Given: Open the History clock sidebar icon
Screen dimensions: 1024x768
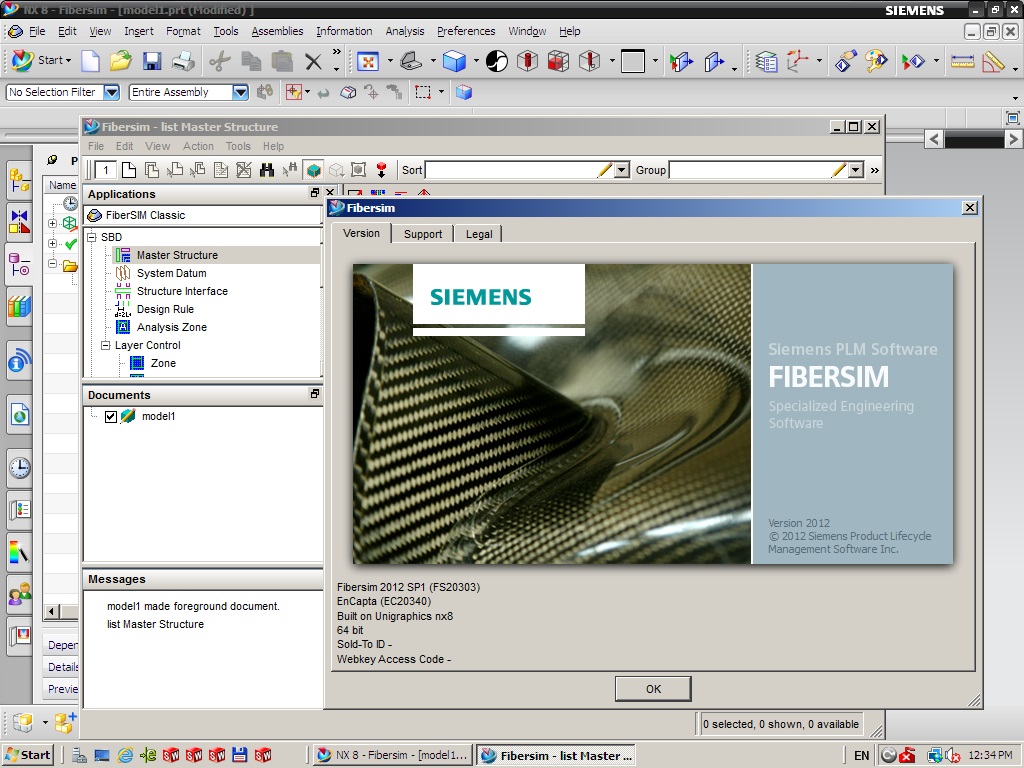Looking at the screenshot, I should (x=20, y=468).
